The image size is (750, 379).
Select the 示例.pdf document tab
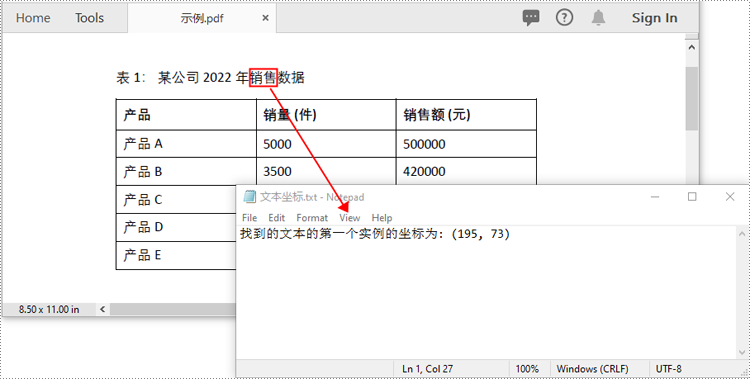202,19
